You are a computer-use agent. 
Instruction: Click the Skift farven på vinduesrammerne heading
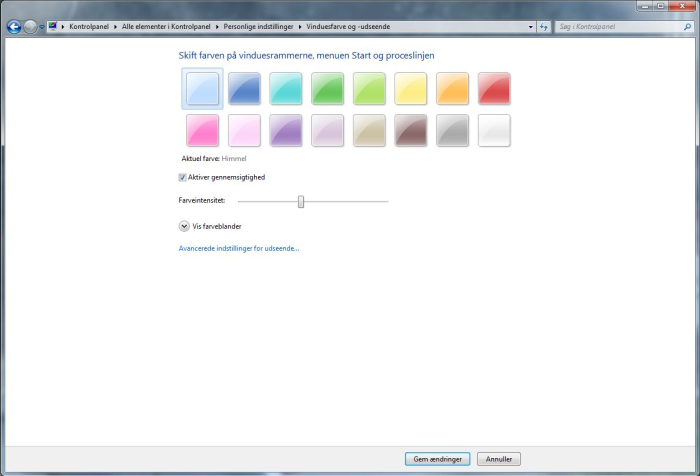point(306,56)
